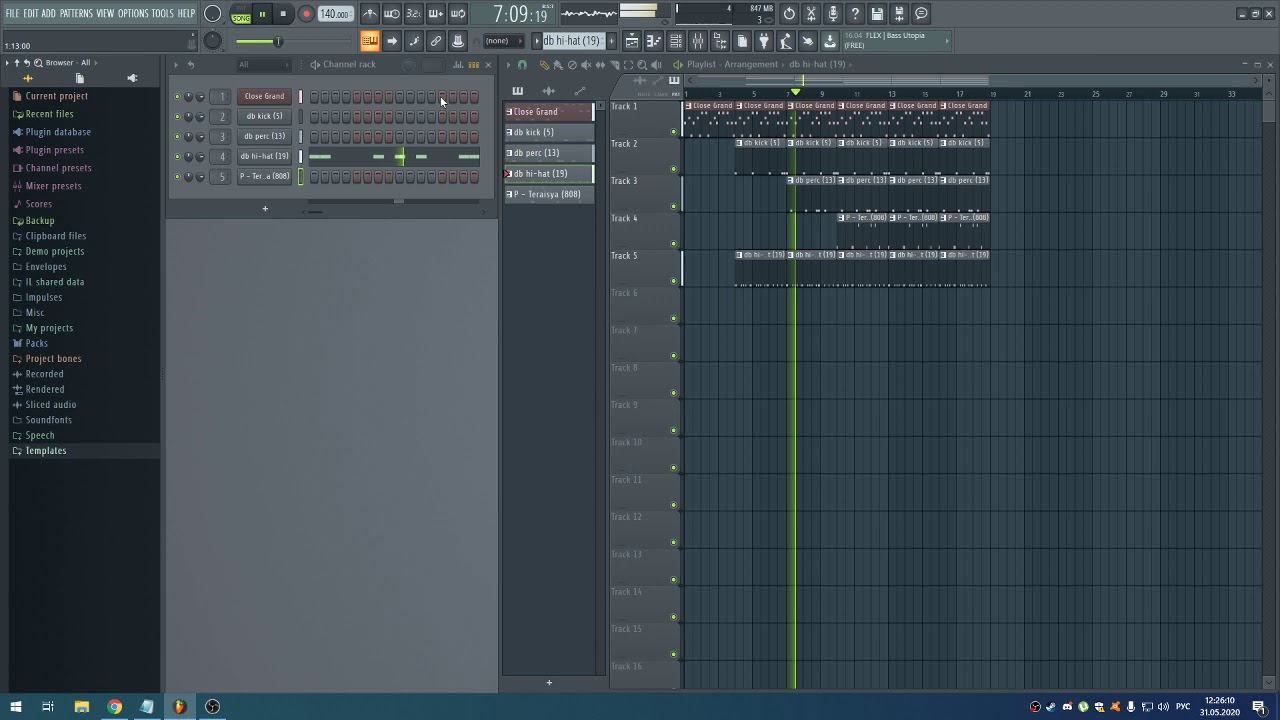Image resolution: width=1280 pixels, height=720 pixels.
Task: Toggle the Track 3 mute light
Action: pyautogui.click(x=673, y=207)
